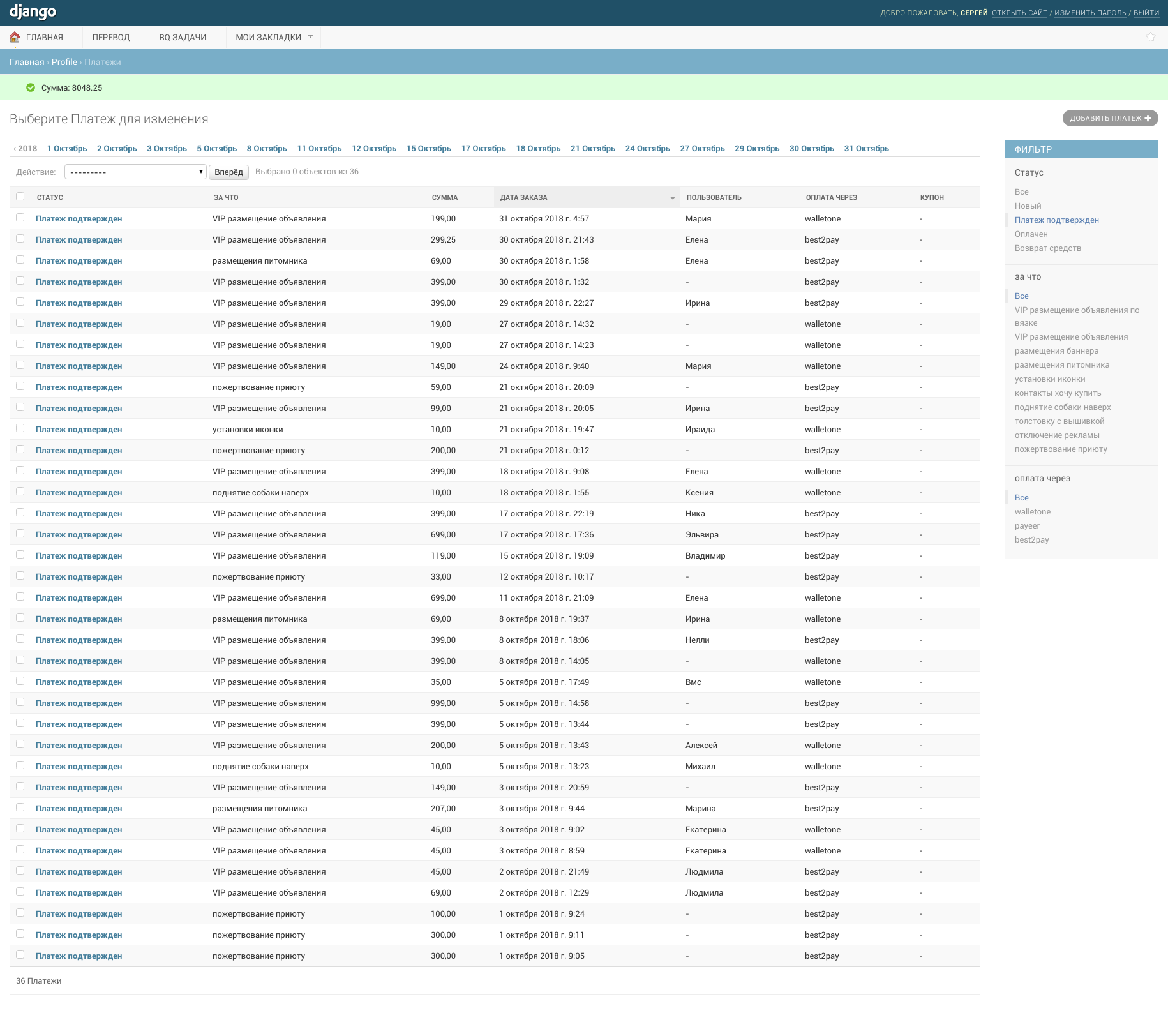
Task: Click the sort arrow in Дата заказа header
Action: point(672,198)
